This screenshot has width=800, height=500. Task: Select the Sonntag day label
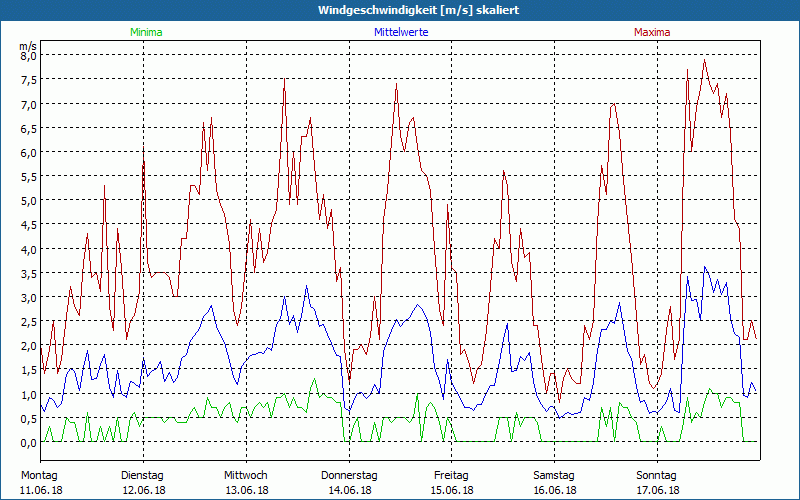(x=657, y=475)
